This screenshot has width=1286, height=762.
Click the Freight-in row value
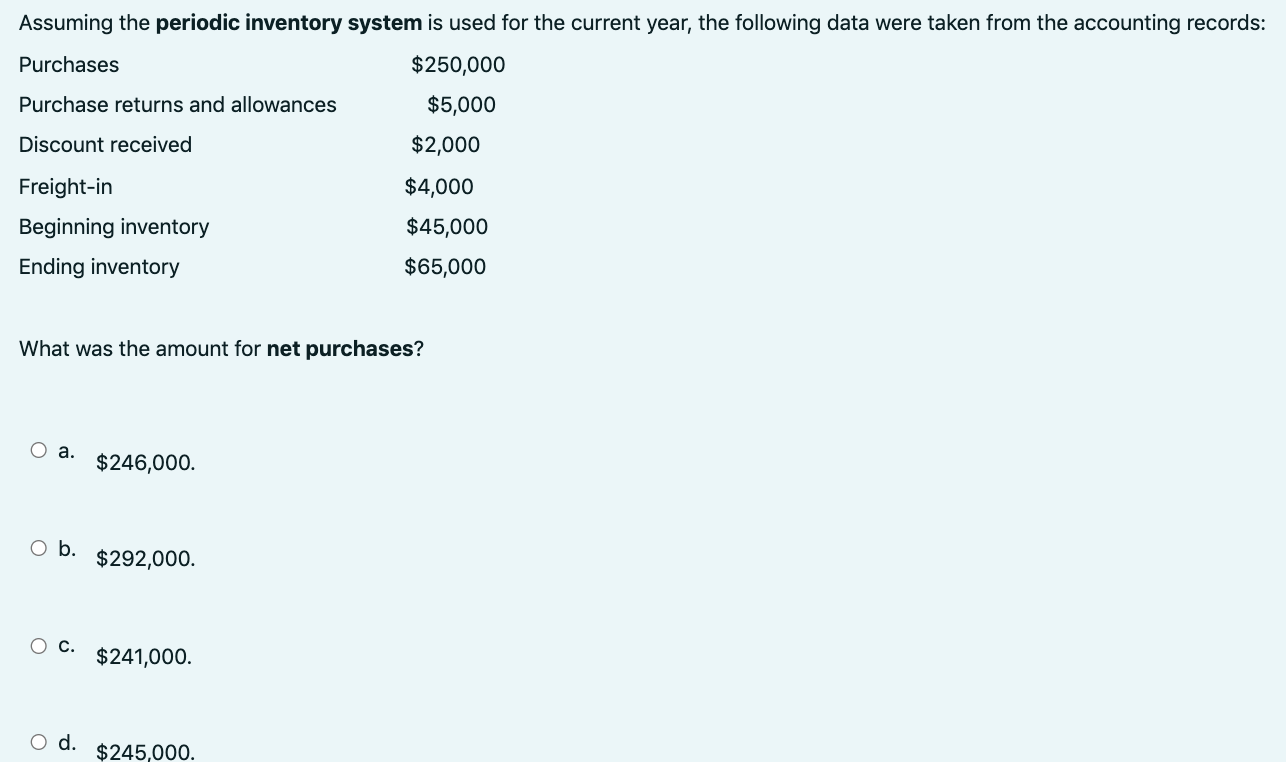tap(438, 186)
